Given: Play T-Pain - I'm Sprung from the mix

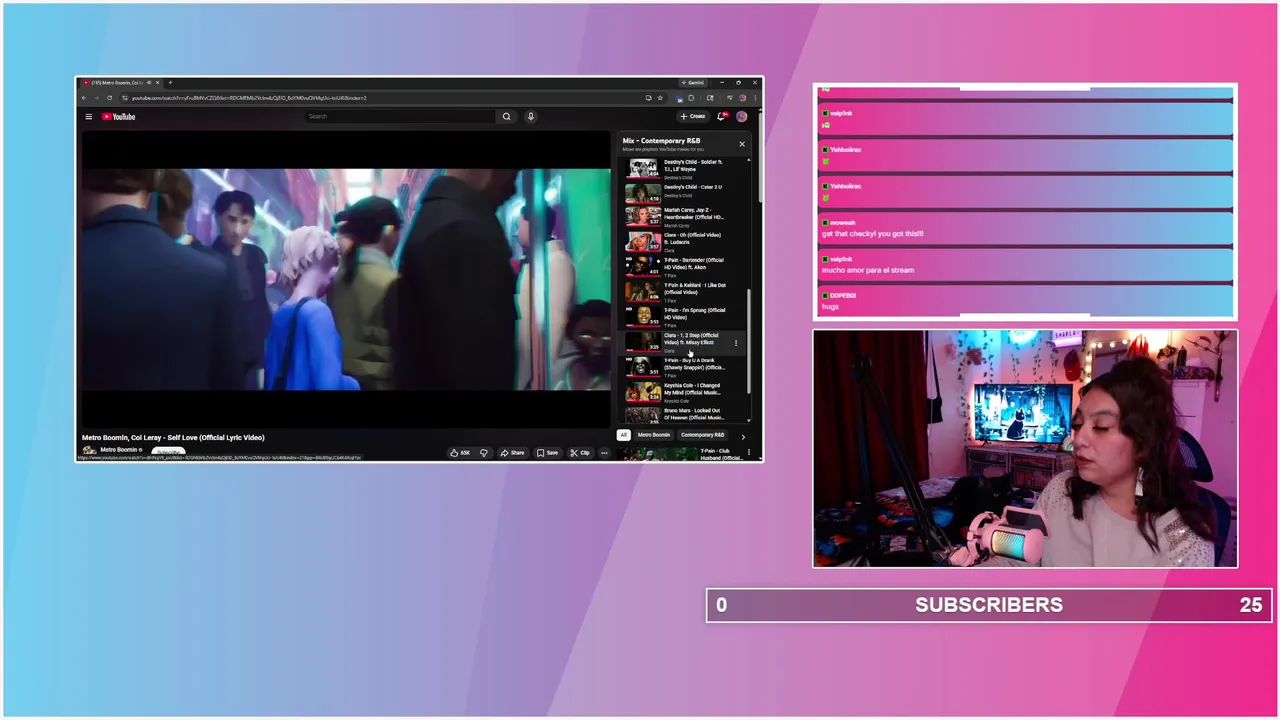Looking at the screenshot, I should click(x=684, y=316).
